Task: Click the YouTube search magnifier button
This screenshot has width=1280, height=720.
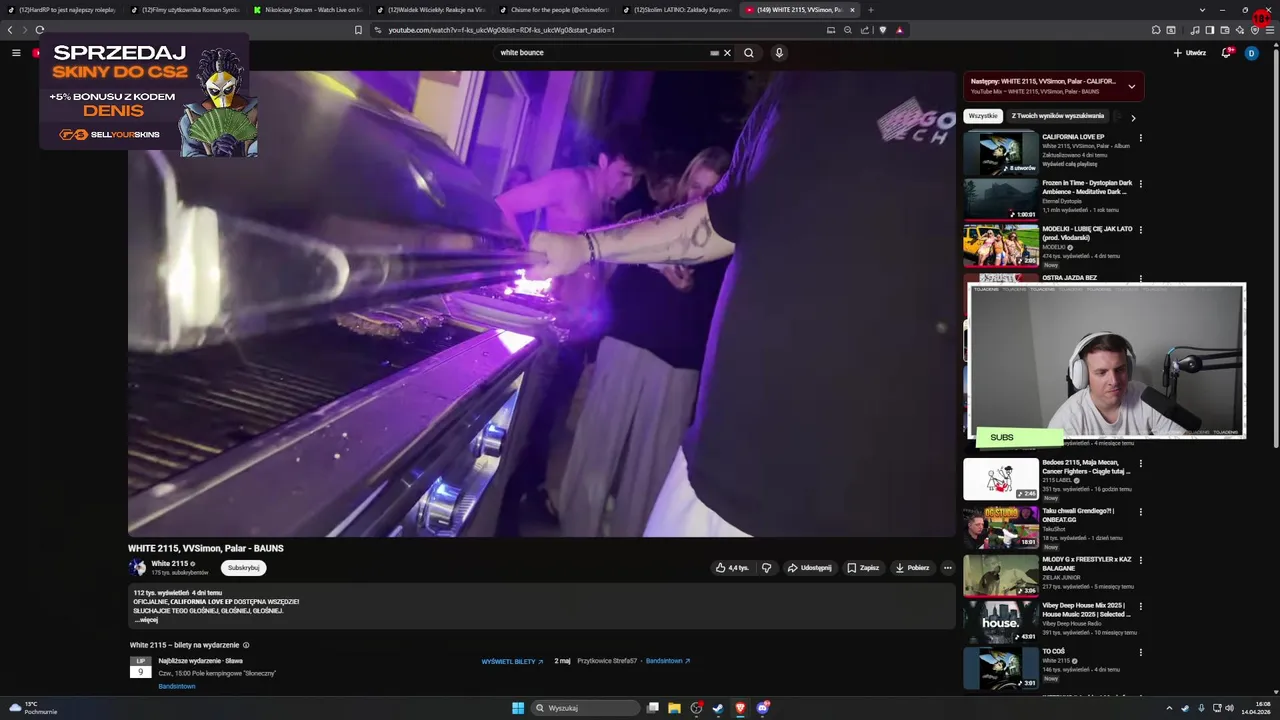Action: point(748,53)
